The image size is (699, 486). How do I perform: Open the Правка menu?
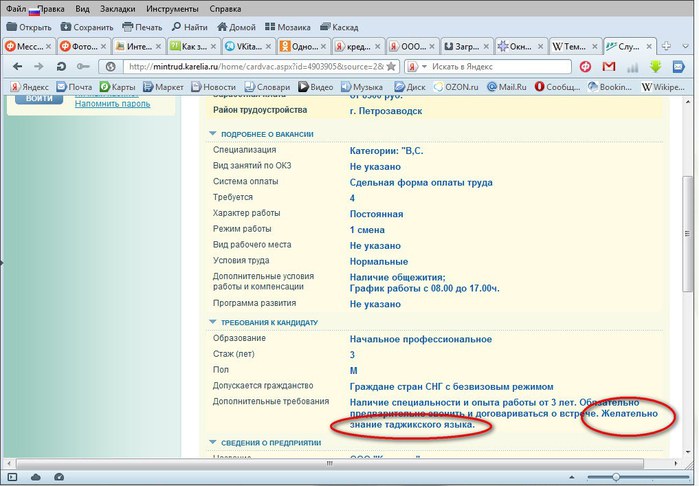point(49,9)
